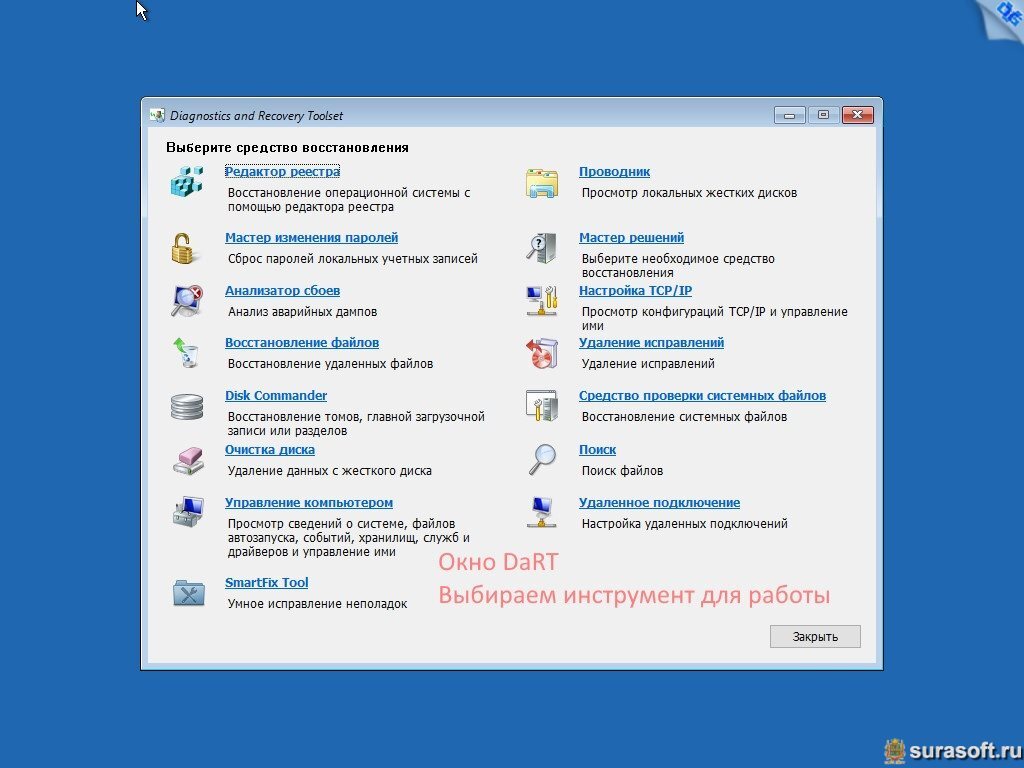Click the Registry Editor cubes icon
The image size is (1024, 768).
[187, 182]
